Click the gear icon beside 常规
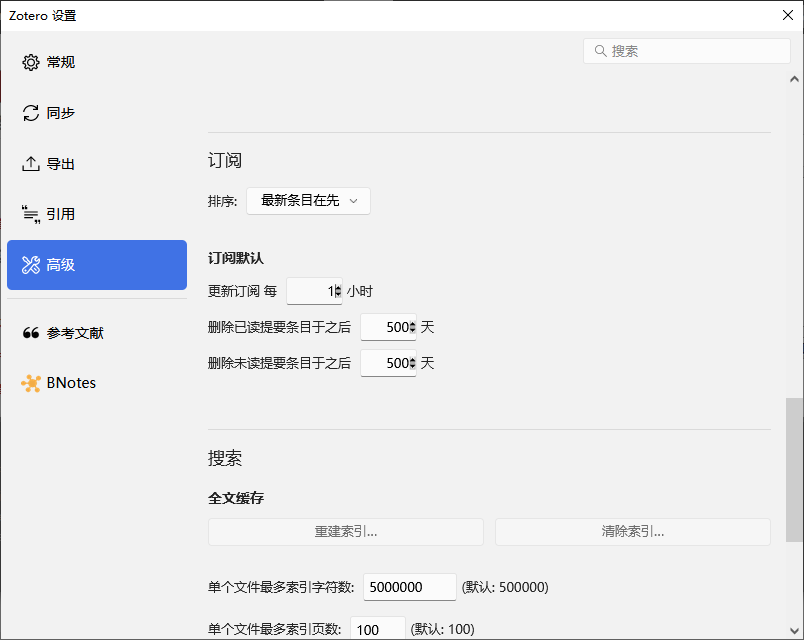 pos(31,62)
